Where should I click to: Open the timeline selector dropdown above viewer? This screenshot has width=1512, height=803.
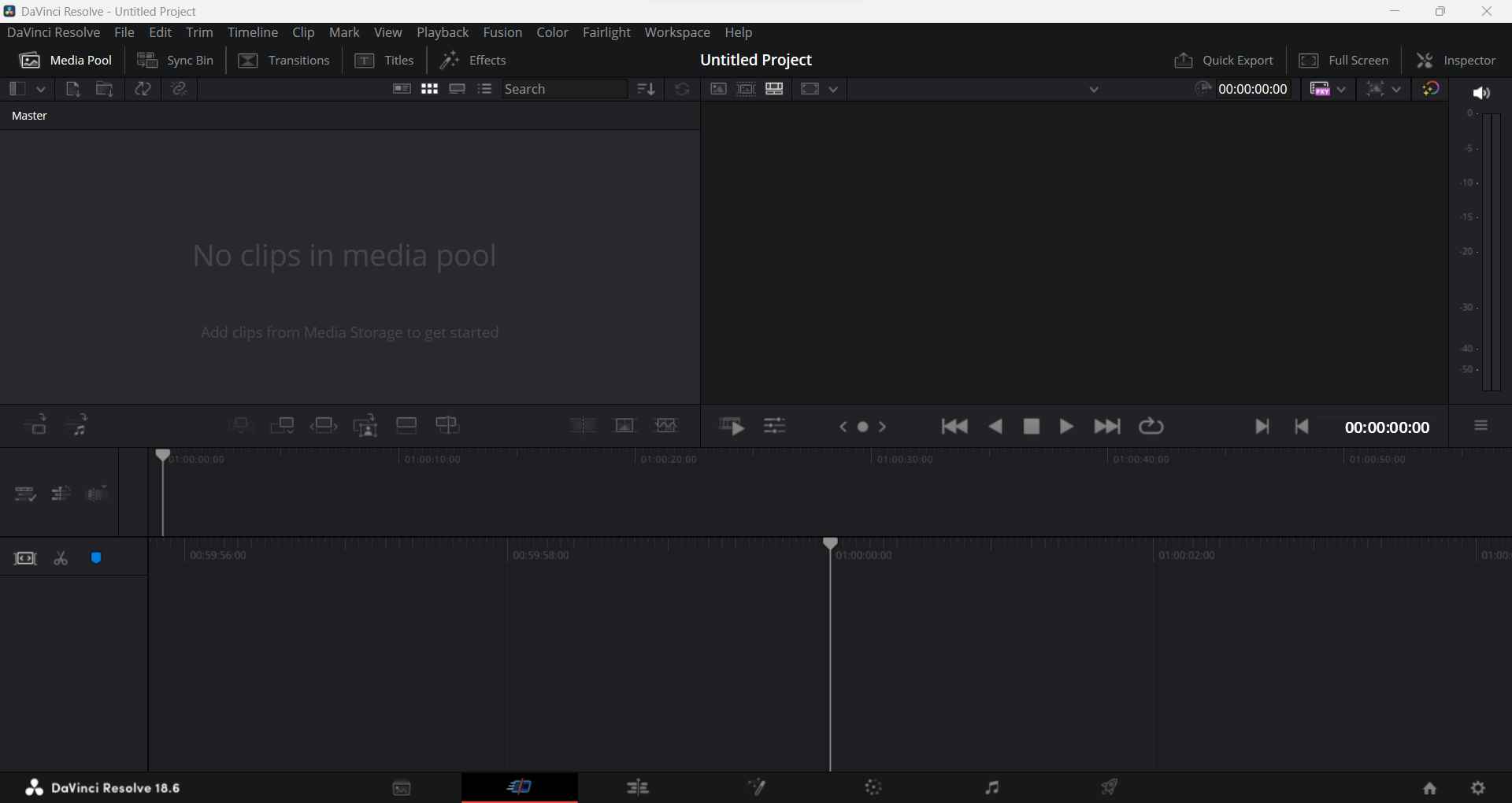[1095, 89]
